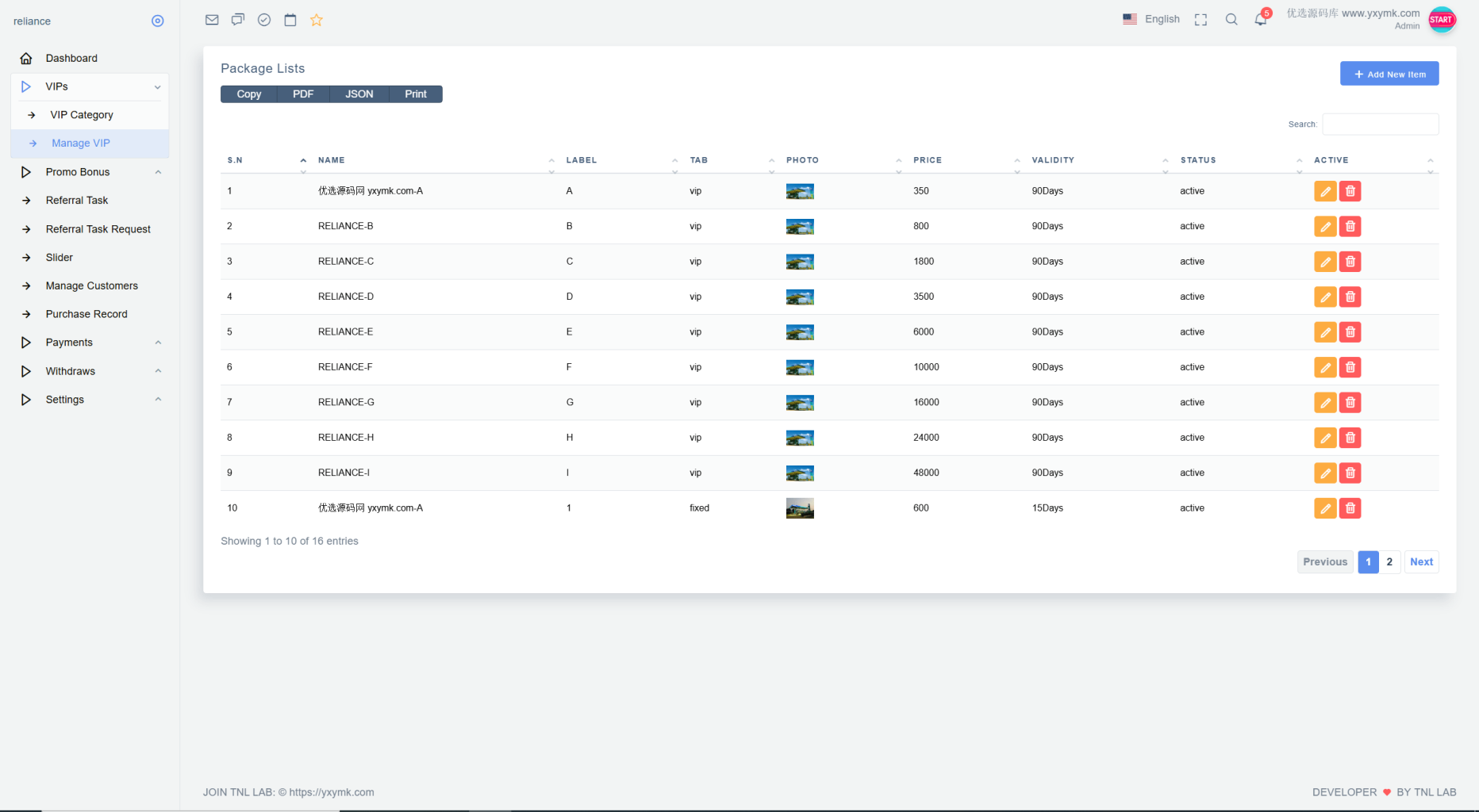Export the table using the PDF button

[303, 94]
